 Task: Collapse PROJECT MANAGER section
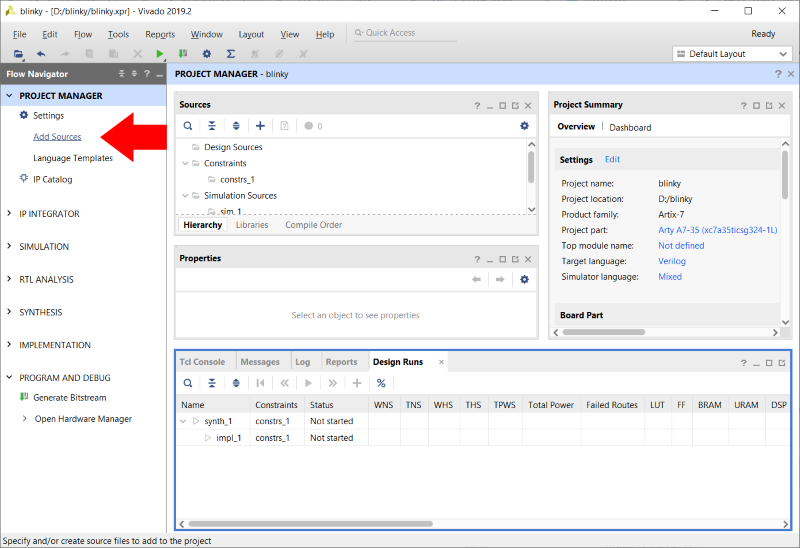point(9,96)
